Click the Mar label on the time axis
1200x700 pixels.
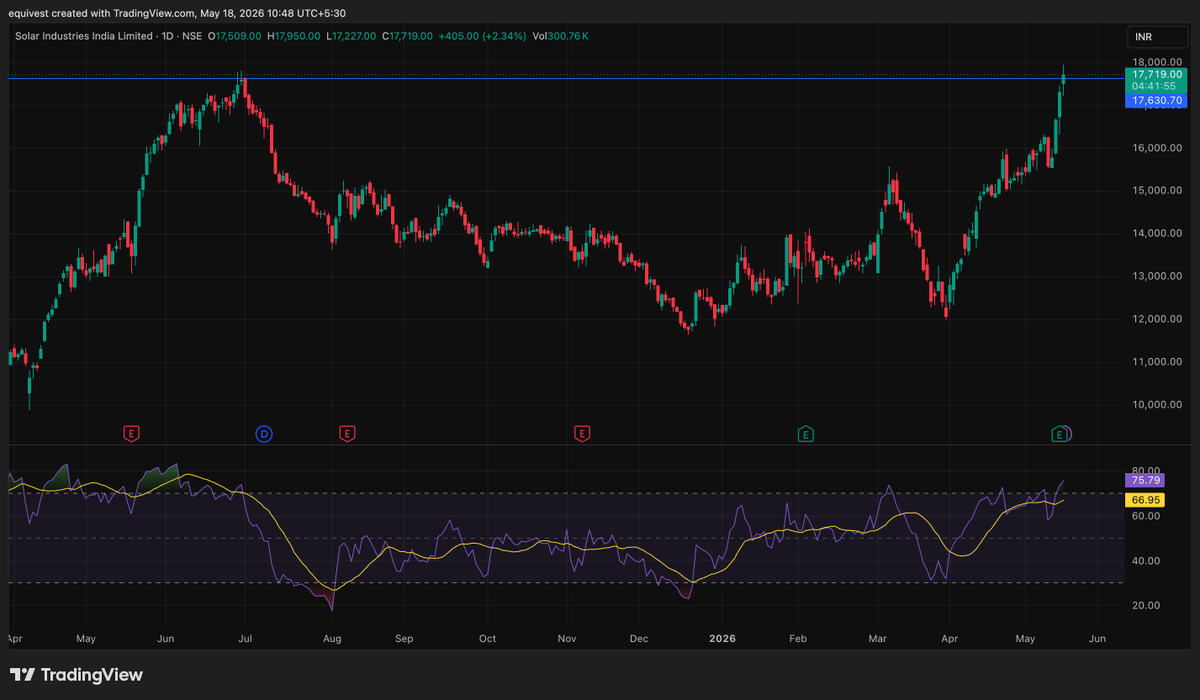(x=877, y=638)
